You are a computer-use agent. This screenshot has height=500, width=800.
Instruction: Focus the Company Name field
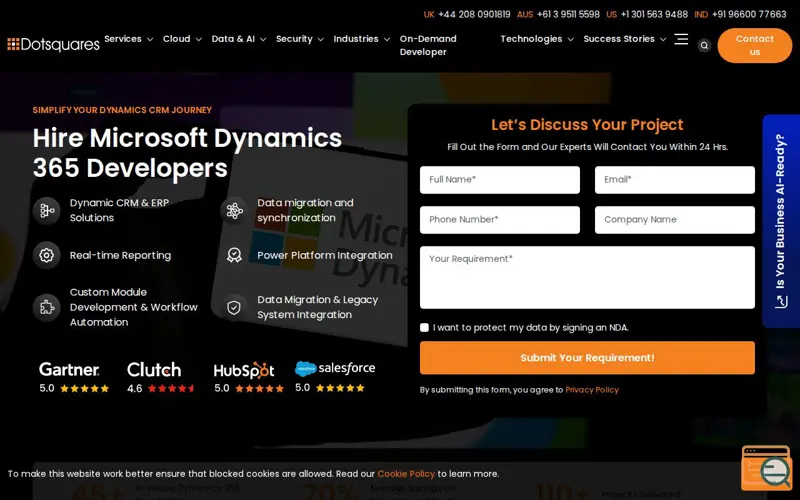pyautogui.click(x=675, y=220)
